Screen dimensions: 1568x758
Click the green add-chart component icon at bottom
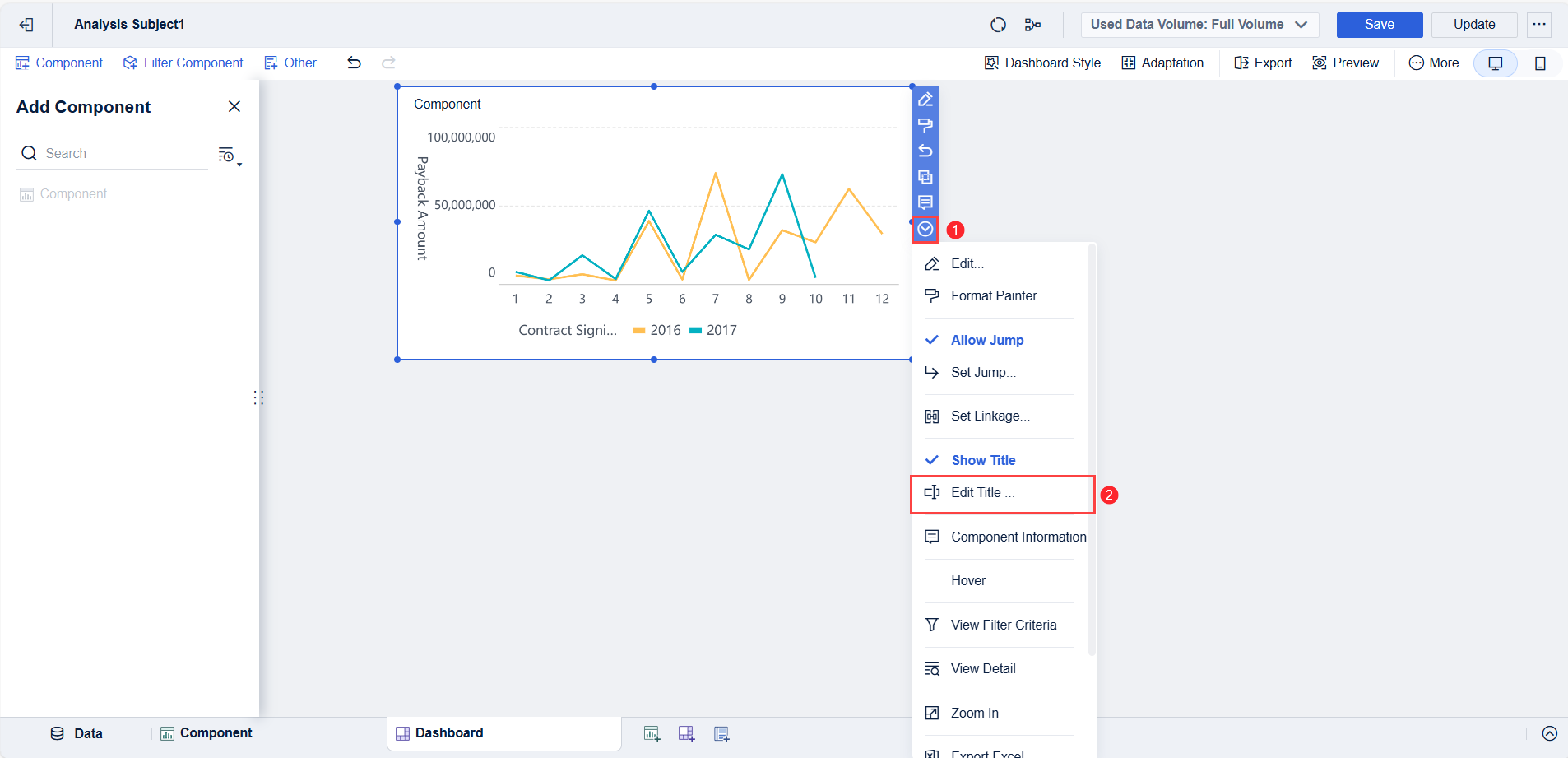[652, 733]
